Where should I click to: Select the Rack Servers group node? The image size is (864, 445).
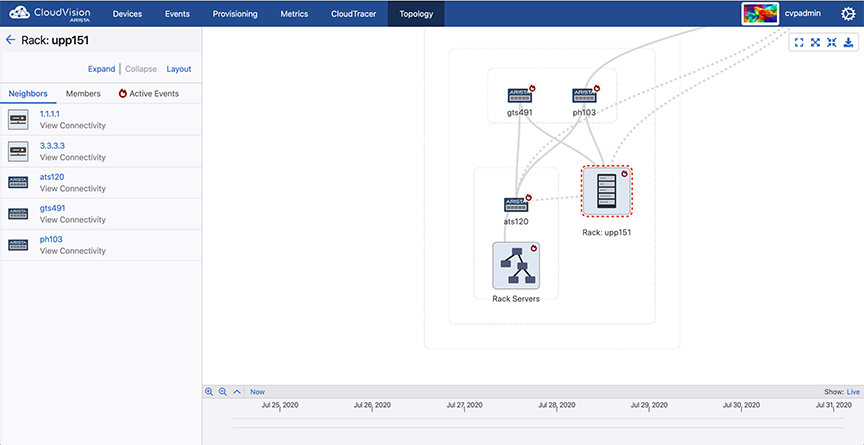coord(516,265)
